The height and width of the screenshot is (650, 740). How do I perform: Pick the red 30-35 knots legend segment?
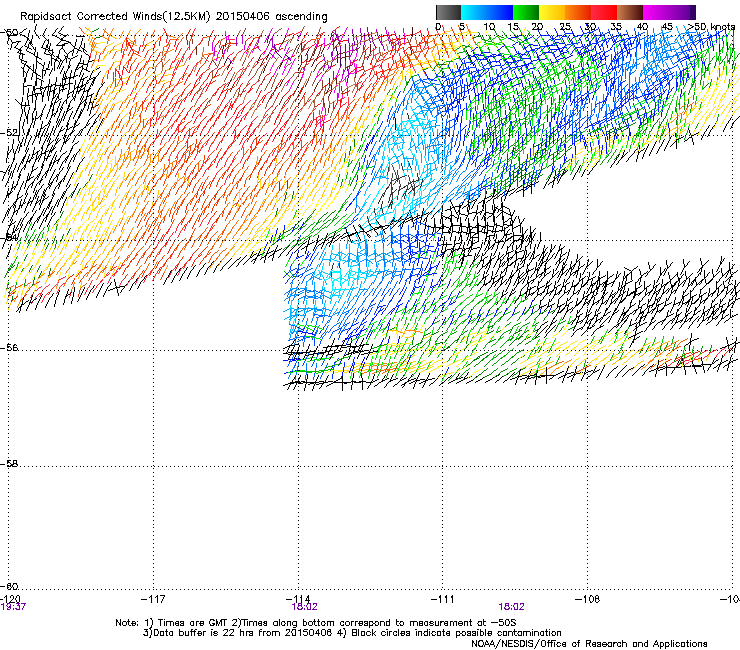pos(604,12)
